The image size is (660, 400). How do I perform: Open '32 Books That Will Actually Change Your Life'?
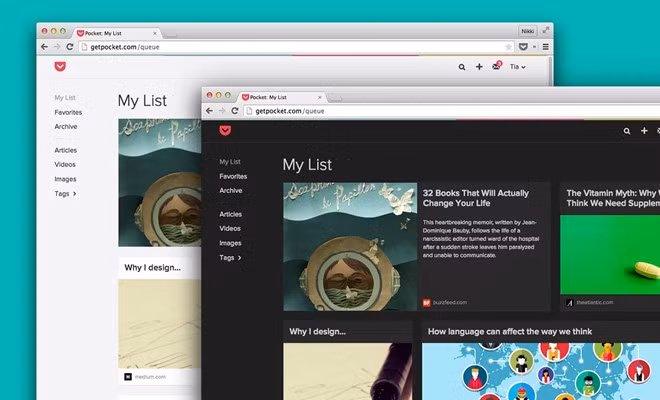click(x=476, y=198)
